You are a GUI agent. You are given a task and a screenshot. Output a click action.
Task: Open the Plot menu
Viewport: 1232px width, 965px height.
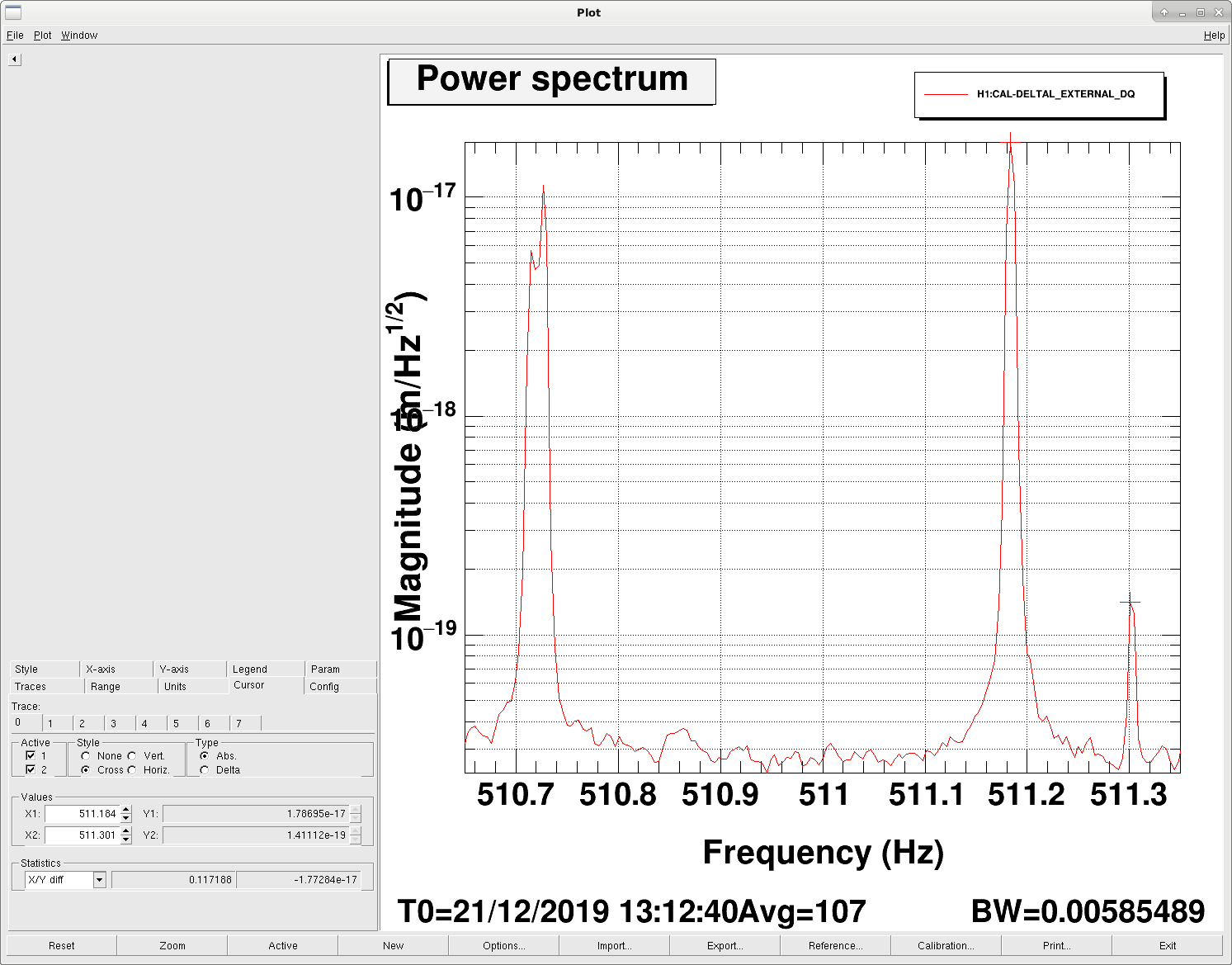[x=42, y=35]
